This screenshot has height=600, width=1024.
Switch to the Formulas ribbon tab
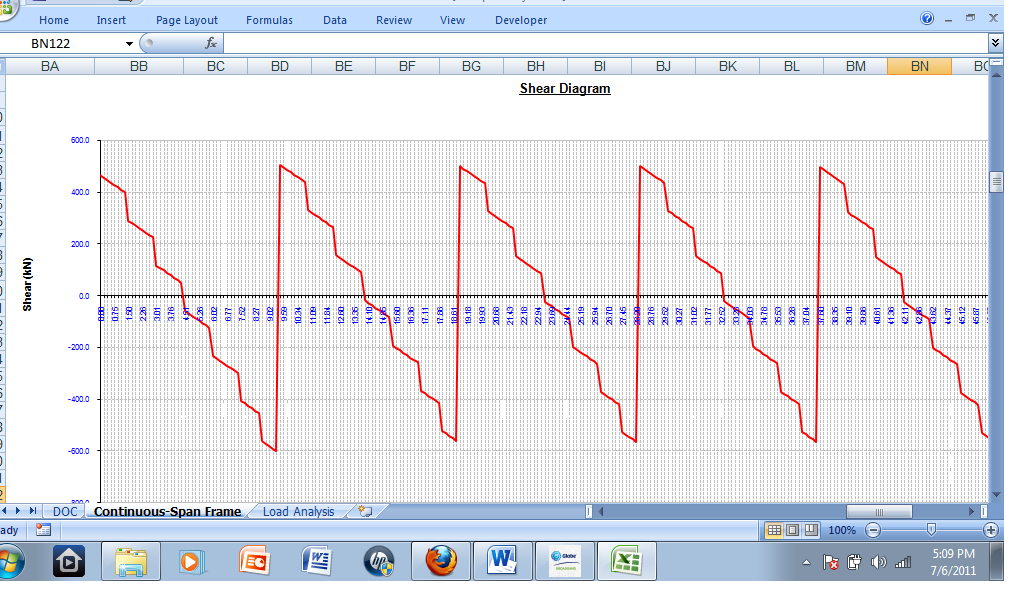[268, 19]
